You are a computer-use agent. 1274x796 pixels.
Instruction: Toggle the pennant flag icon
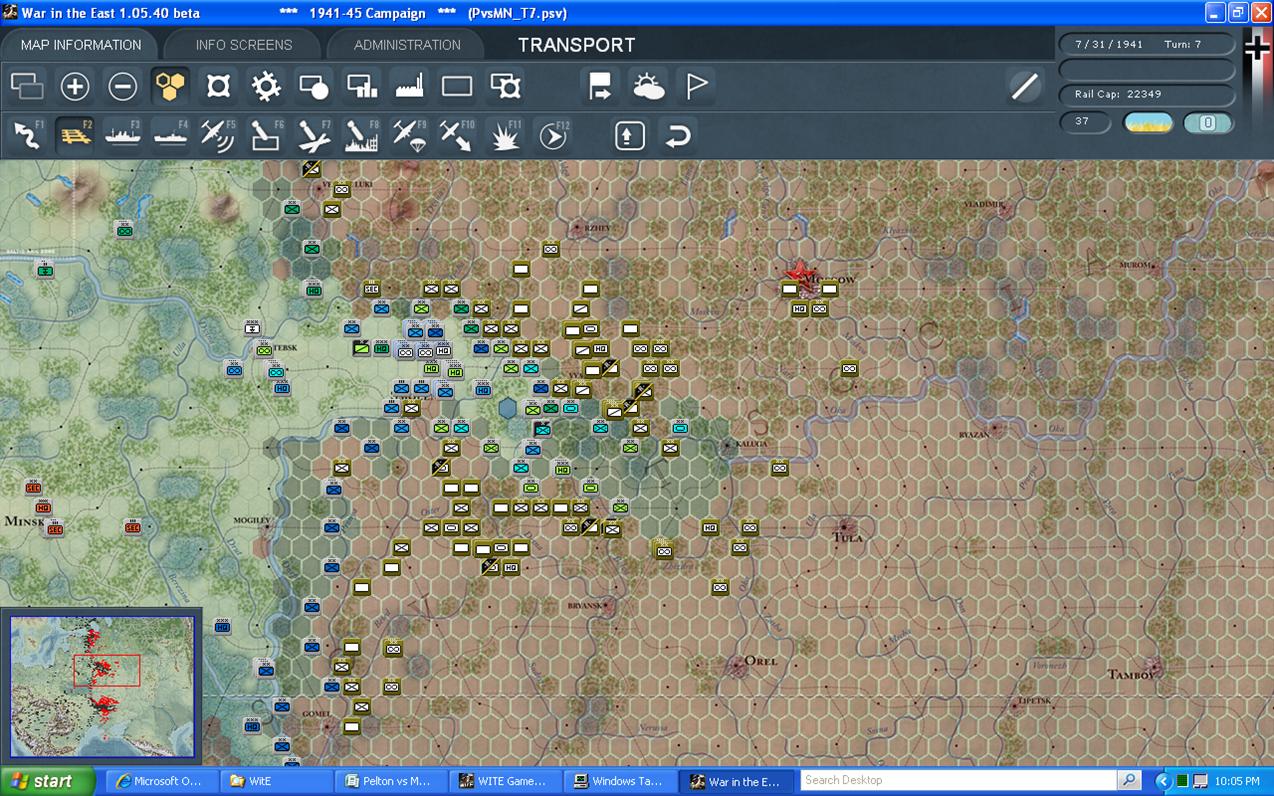coord(696,87)
